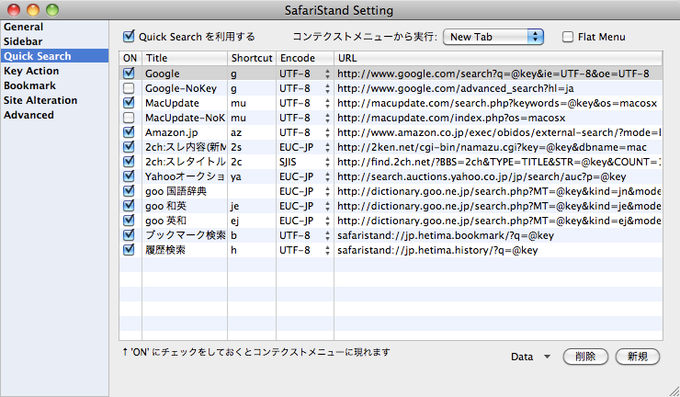
Task: Uncheck the ON box for MacUpdate
Action: click(x=129, y=102)
